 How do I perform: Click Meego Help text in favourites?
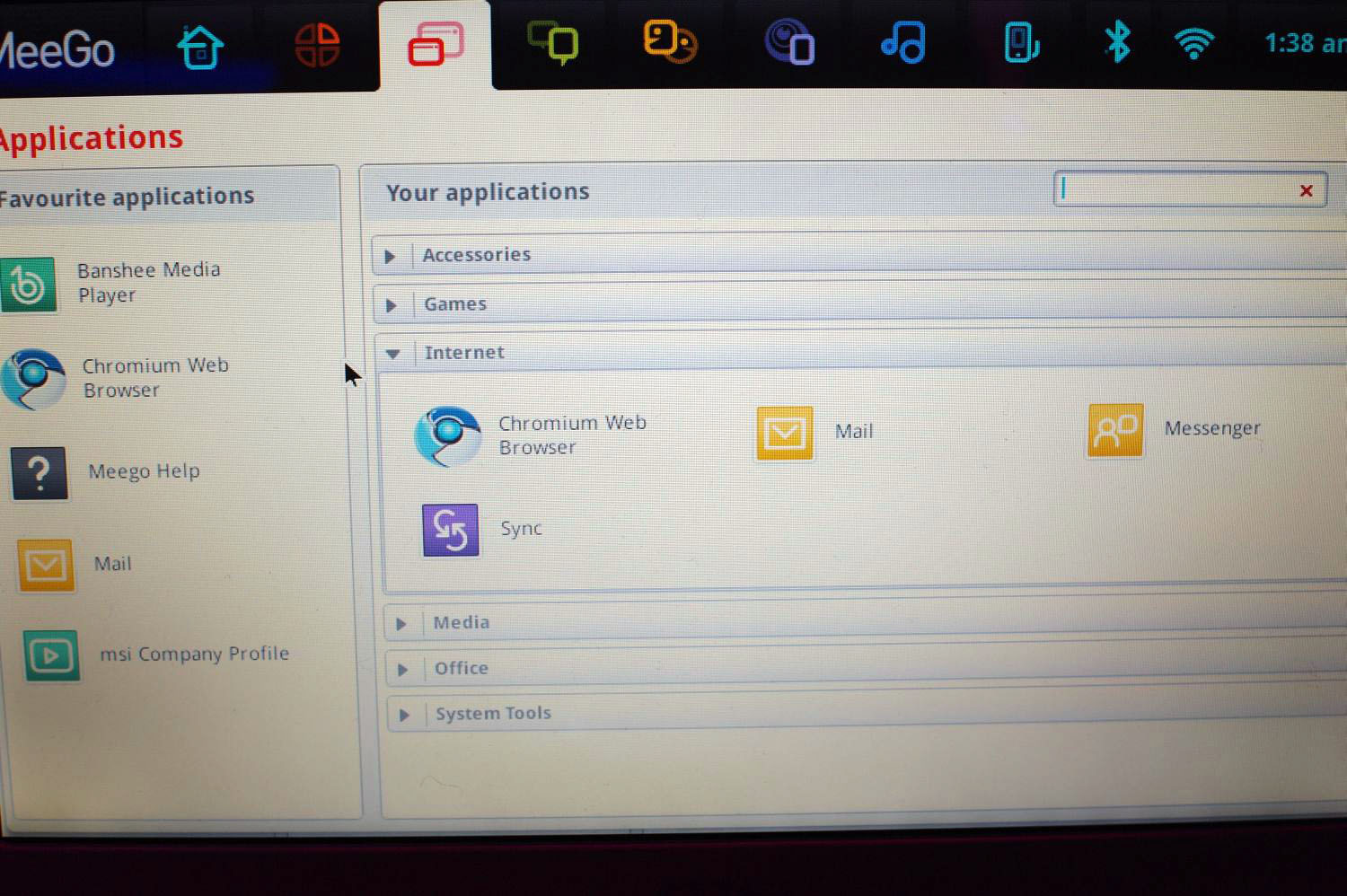[144, 471]
